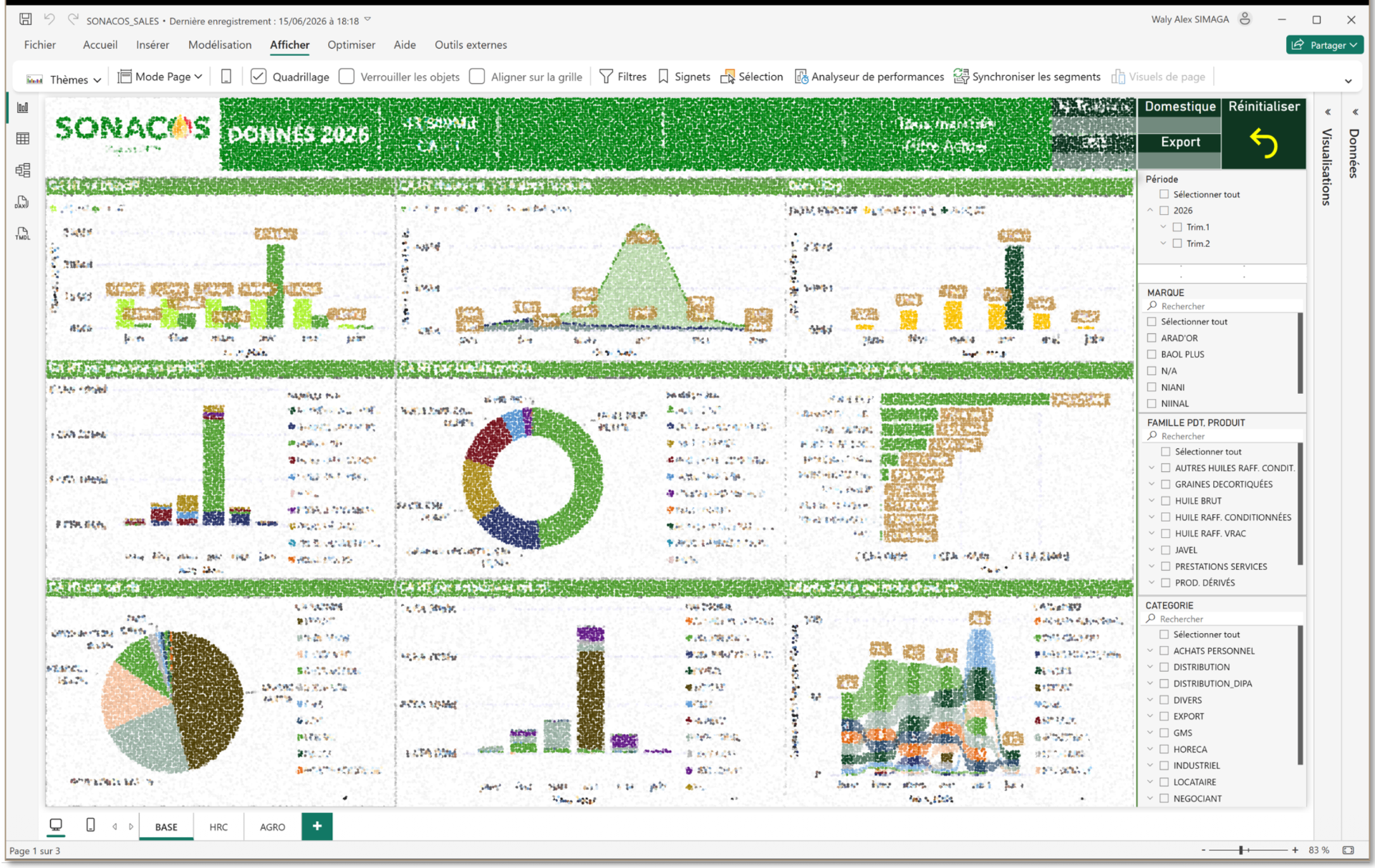This screenshot has width=1375, height=868.
Task: Adjust the zoom slider handle
Action: (x=1241, y=850)
